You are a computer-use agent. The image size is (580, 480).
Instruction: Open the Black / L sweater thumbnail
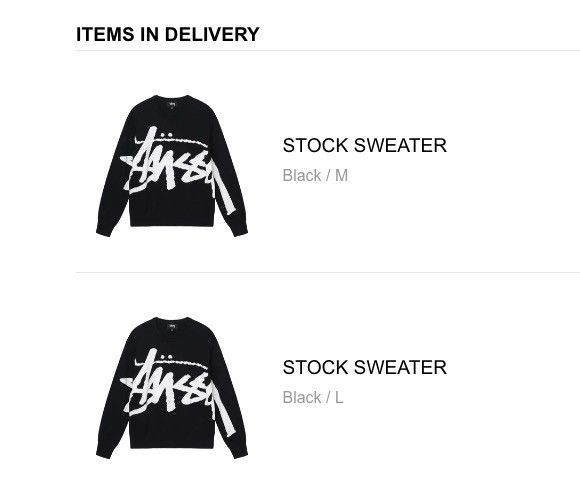pos(172,388)
